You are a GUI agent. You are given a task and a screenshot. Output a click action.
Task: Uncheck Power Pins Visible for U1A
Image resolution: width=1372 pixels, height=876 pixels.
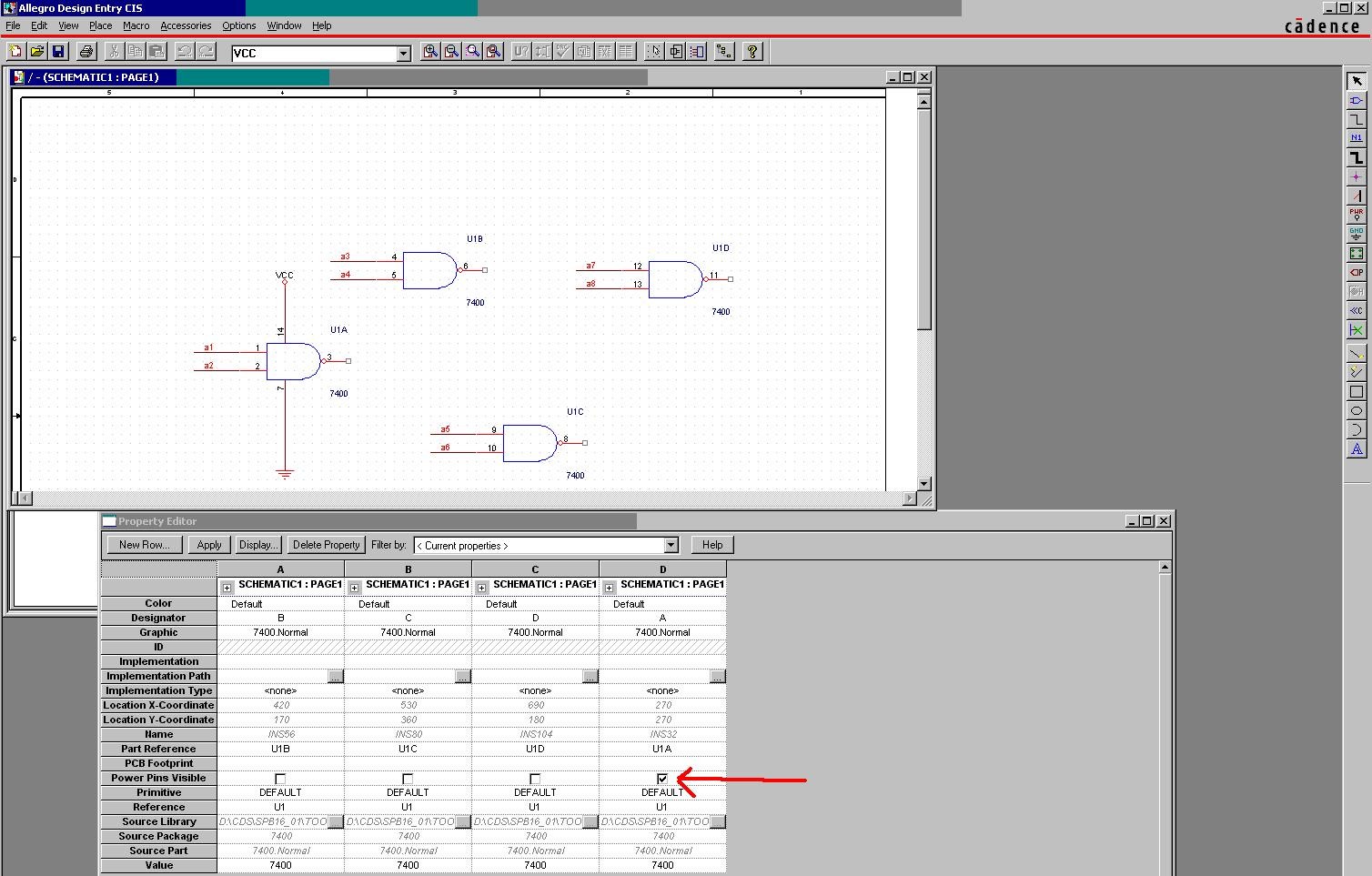662,779
